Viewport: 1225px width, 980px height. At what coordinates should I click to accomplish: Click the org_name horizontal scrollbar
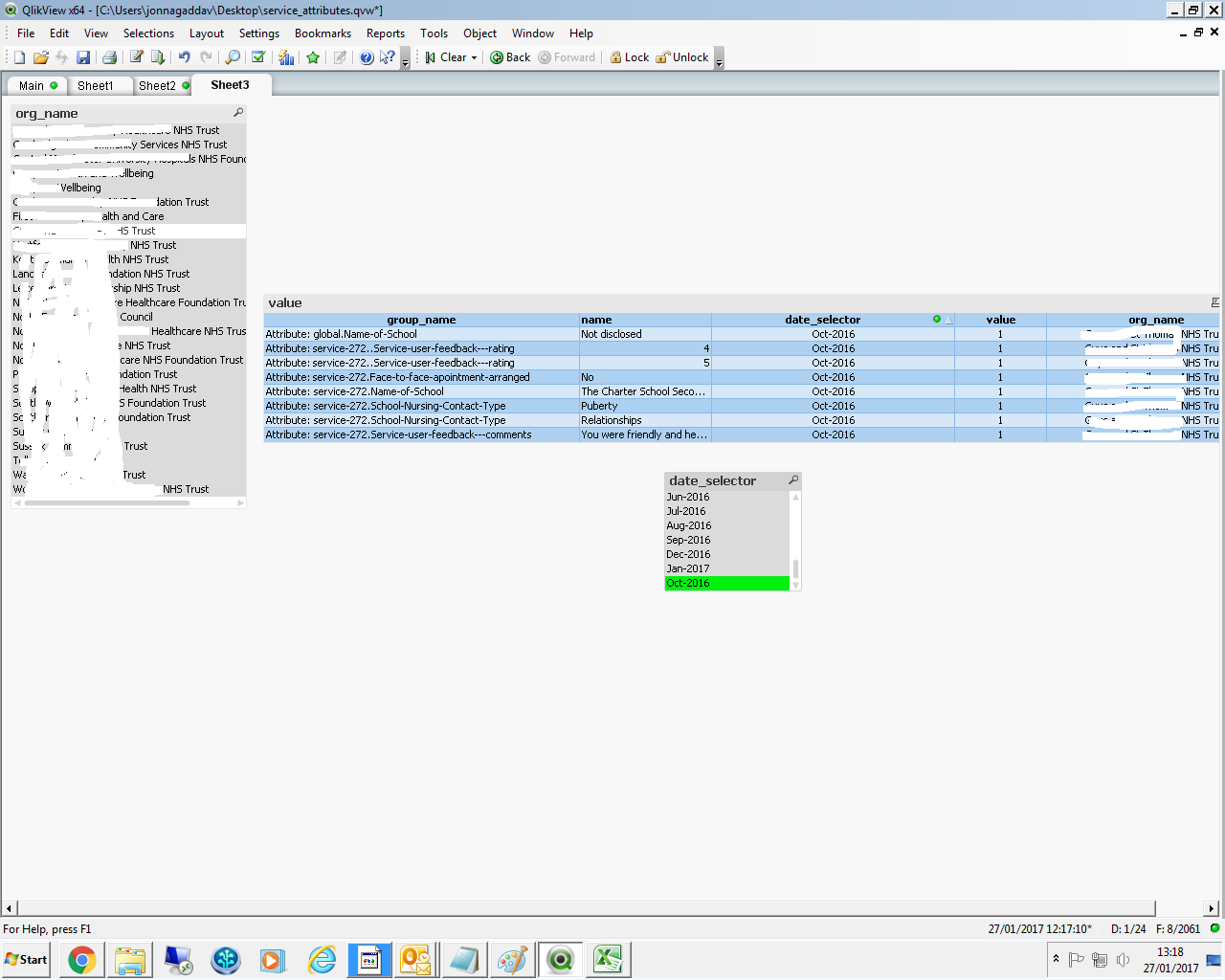(x=128, y=502)
